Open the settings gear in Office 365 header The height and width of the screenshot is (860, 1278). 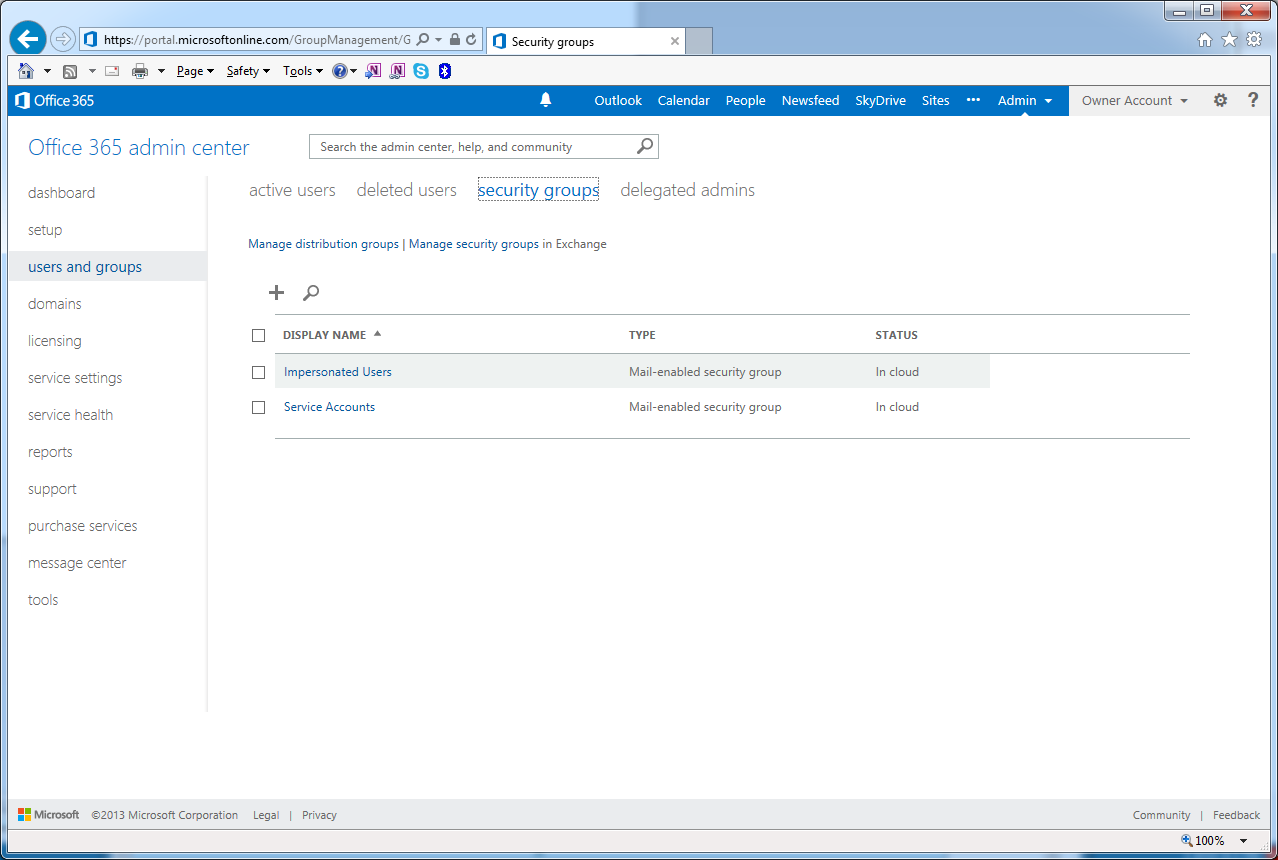click(1220, 100)
